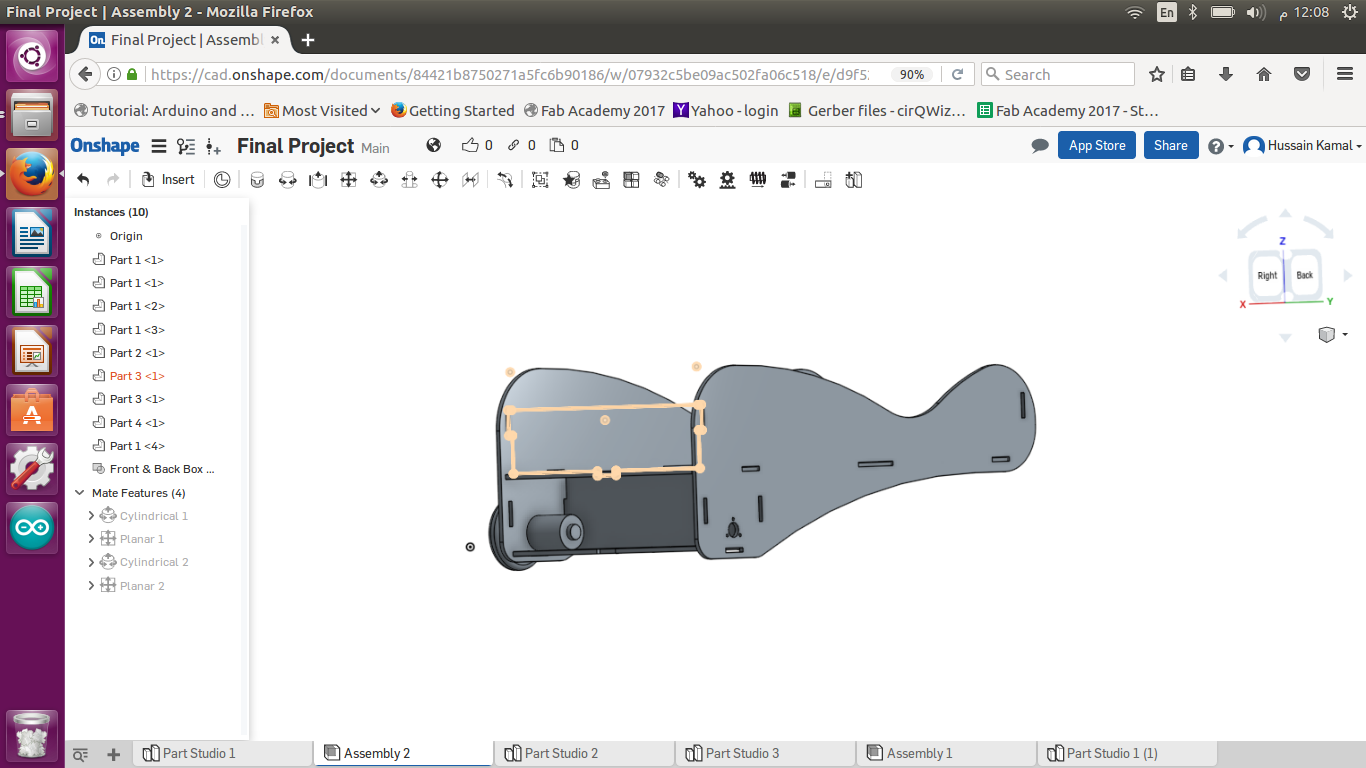Open the Hussain Kamal account menu
This screenshot has width=1366, height=768.
tap(1302, 146)
